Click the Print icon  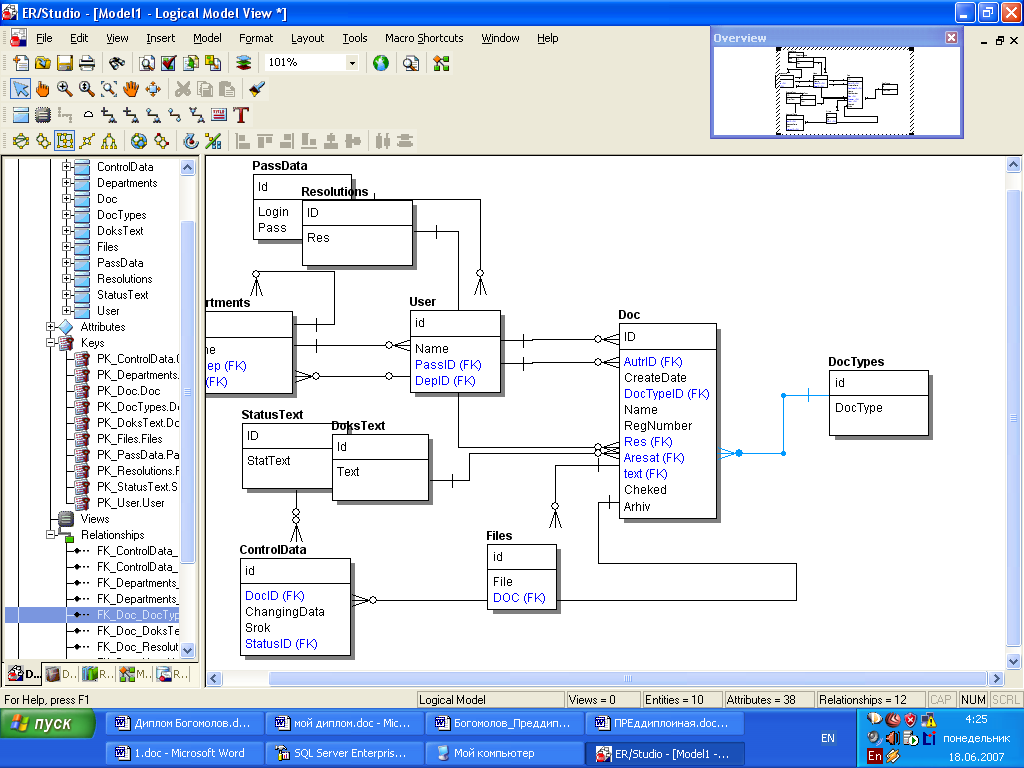[87, 63]
